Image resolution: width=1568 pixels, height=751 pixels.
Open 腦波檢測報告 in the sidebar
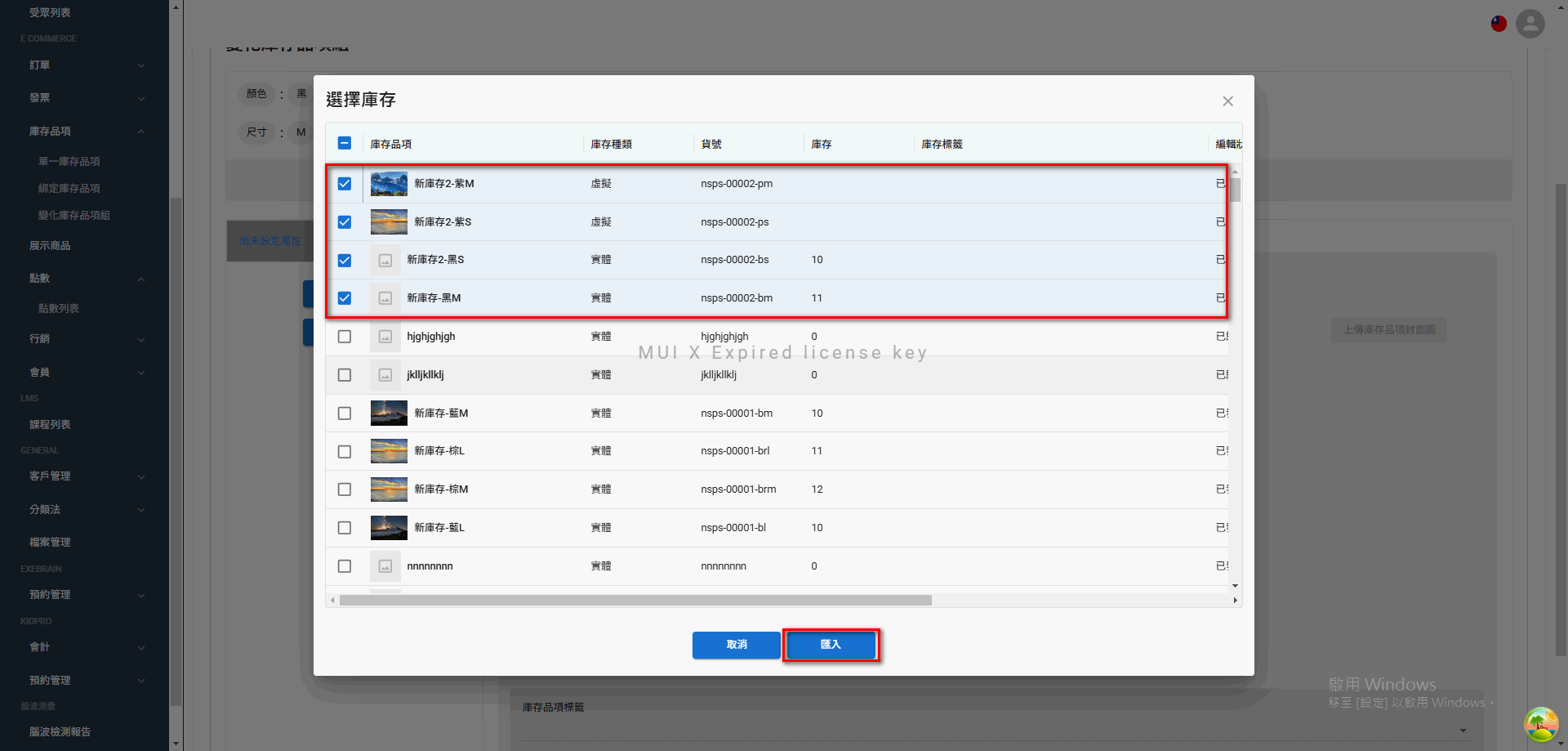60,732
